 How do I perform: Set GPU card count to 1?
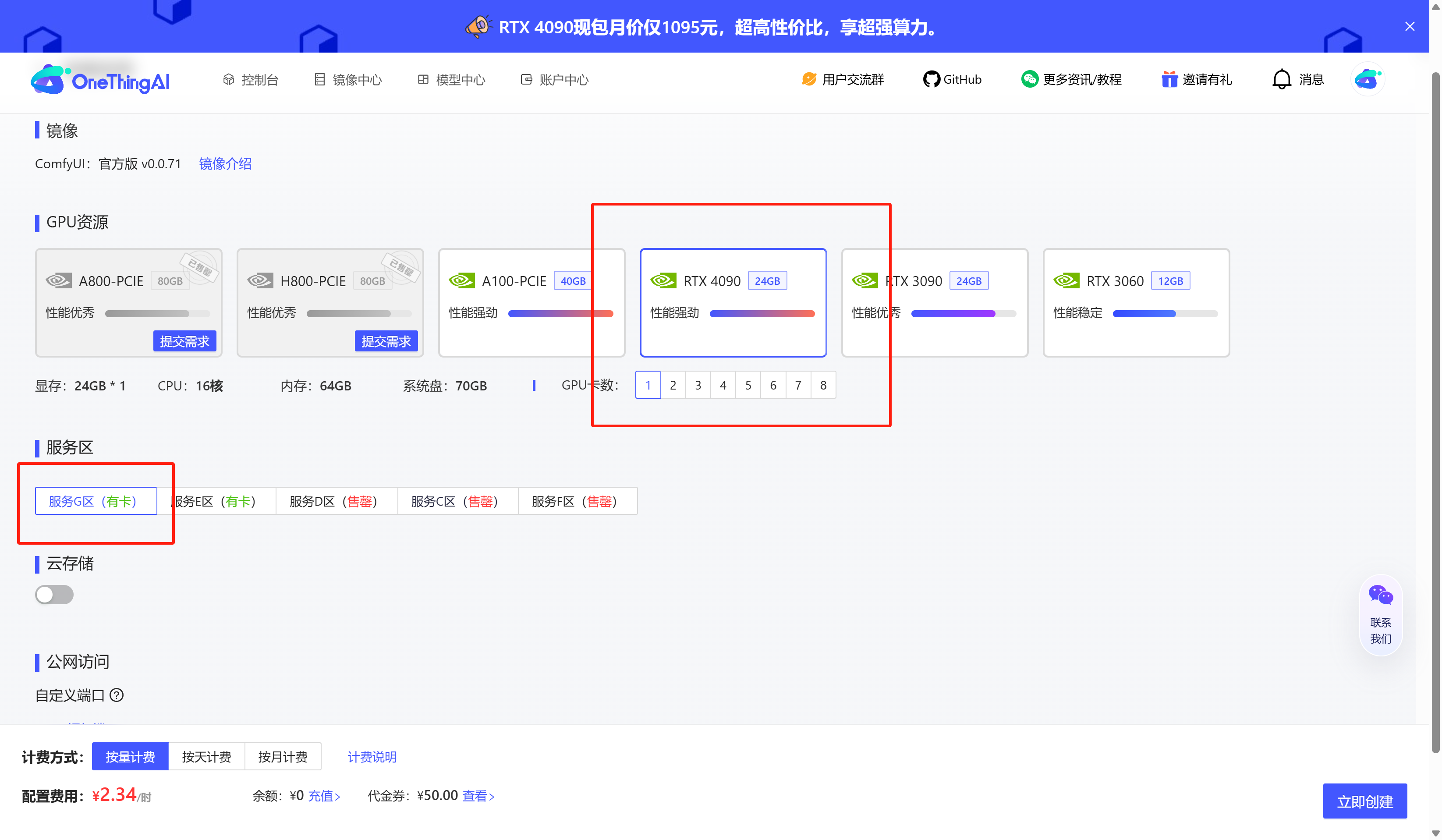click(648, 385)
